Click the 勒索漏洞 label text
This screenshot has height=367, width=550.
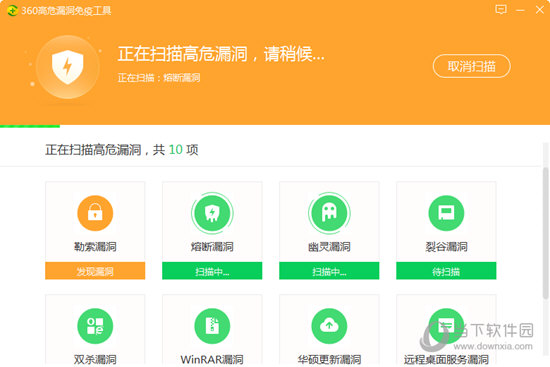click(95, 247)
